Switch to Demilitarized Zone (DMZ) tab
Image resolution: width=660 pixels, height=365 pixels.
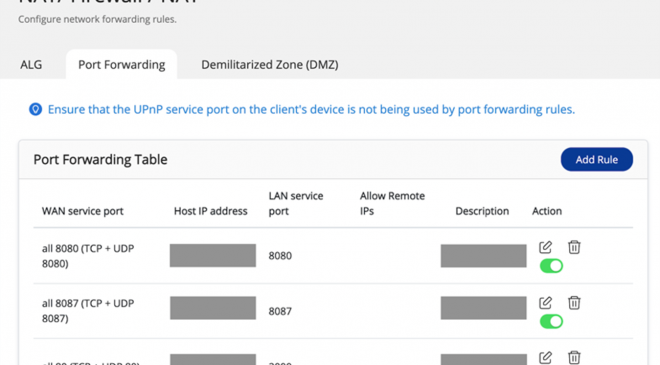point(270,64)
